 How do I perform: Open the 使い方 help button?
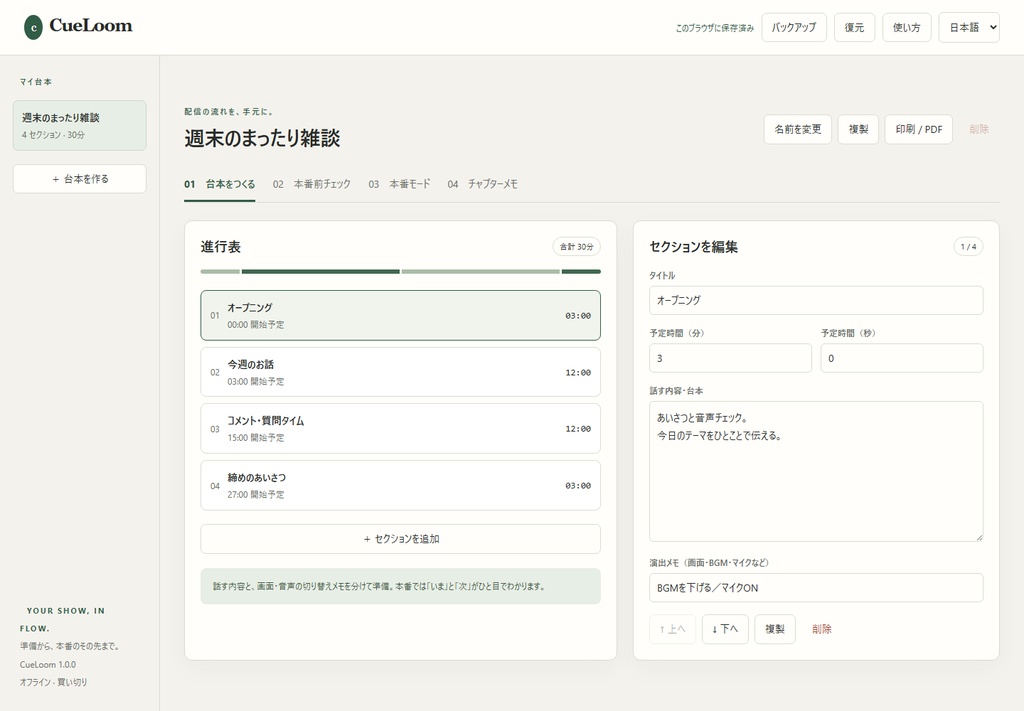click(x=906, y=27)
